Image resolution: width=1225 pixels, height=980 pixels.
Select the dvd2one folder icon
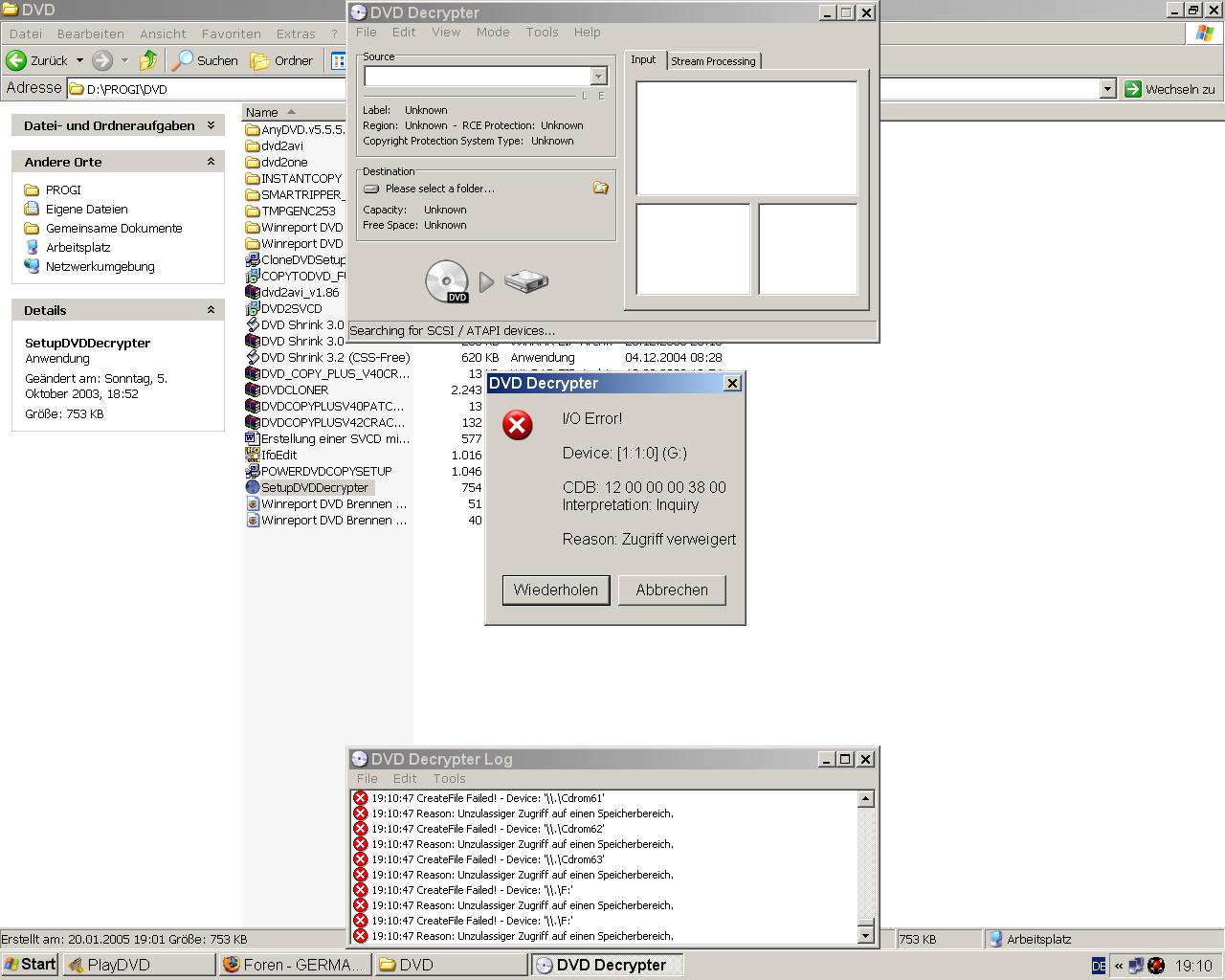coord(253,162)
